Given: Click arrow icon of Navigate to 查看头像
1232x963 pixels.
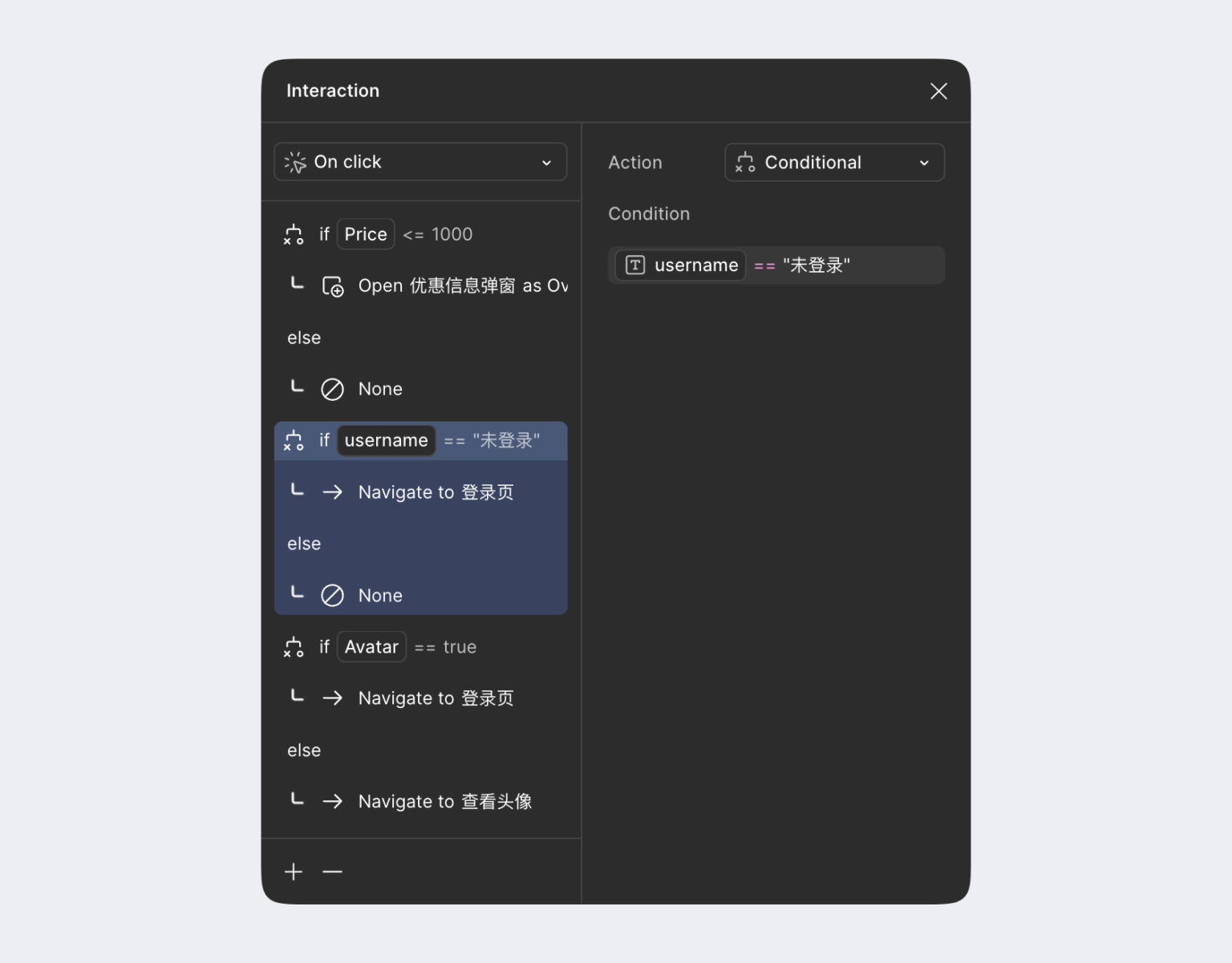Looking at the screenshot, I should click(332, 802).
